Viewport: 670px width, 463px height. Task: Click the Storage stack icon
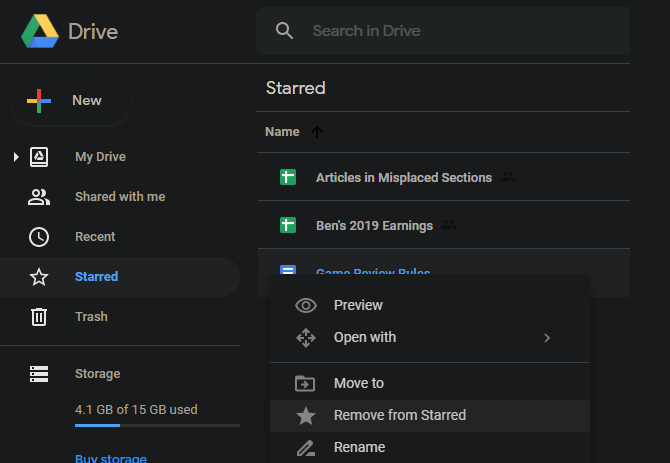[x=39, y=374]
